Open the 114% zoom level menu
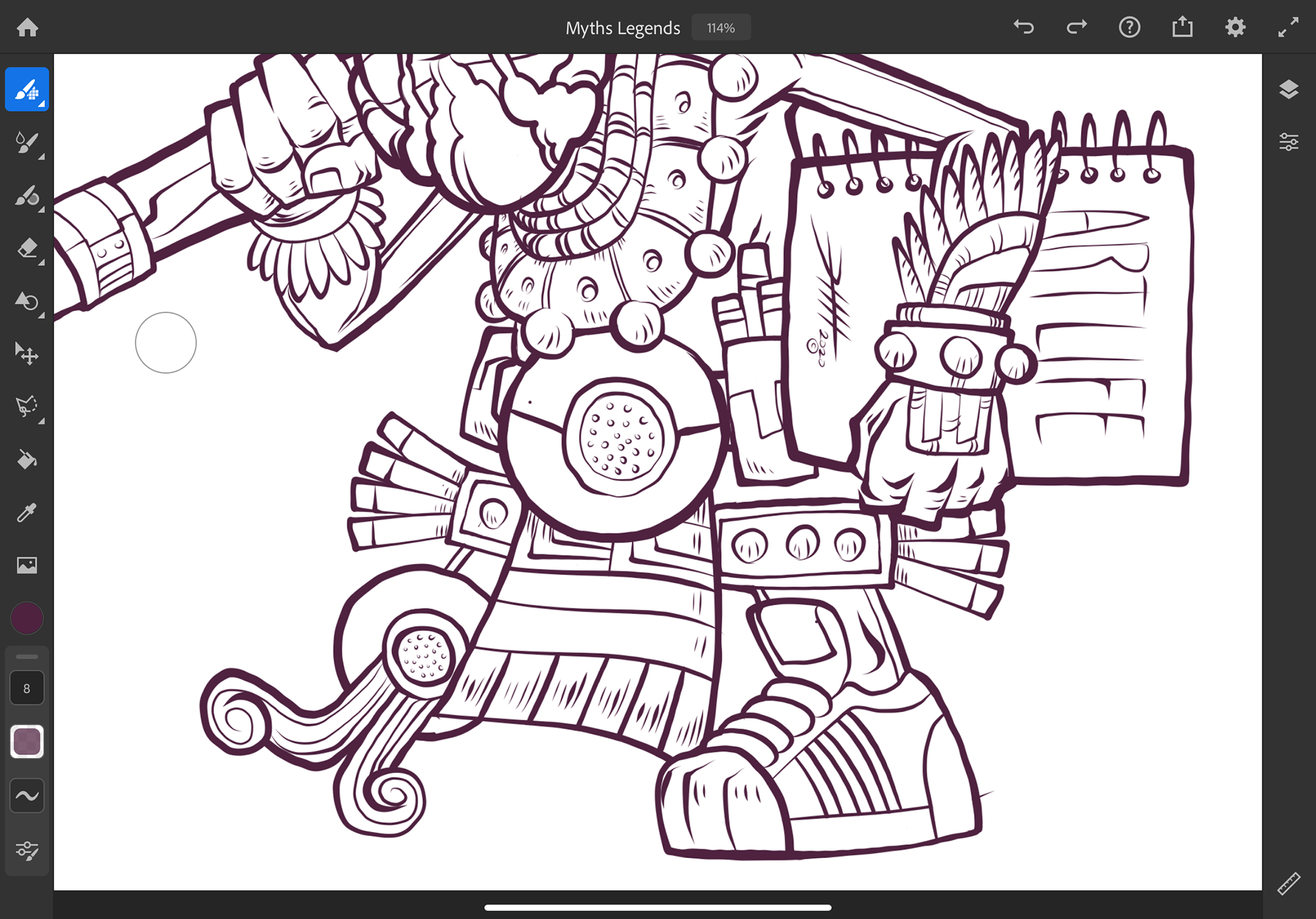1316x919 pixels. (720, 28)
